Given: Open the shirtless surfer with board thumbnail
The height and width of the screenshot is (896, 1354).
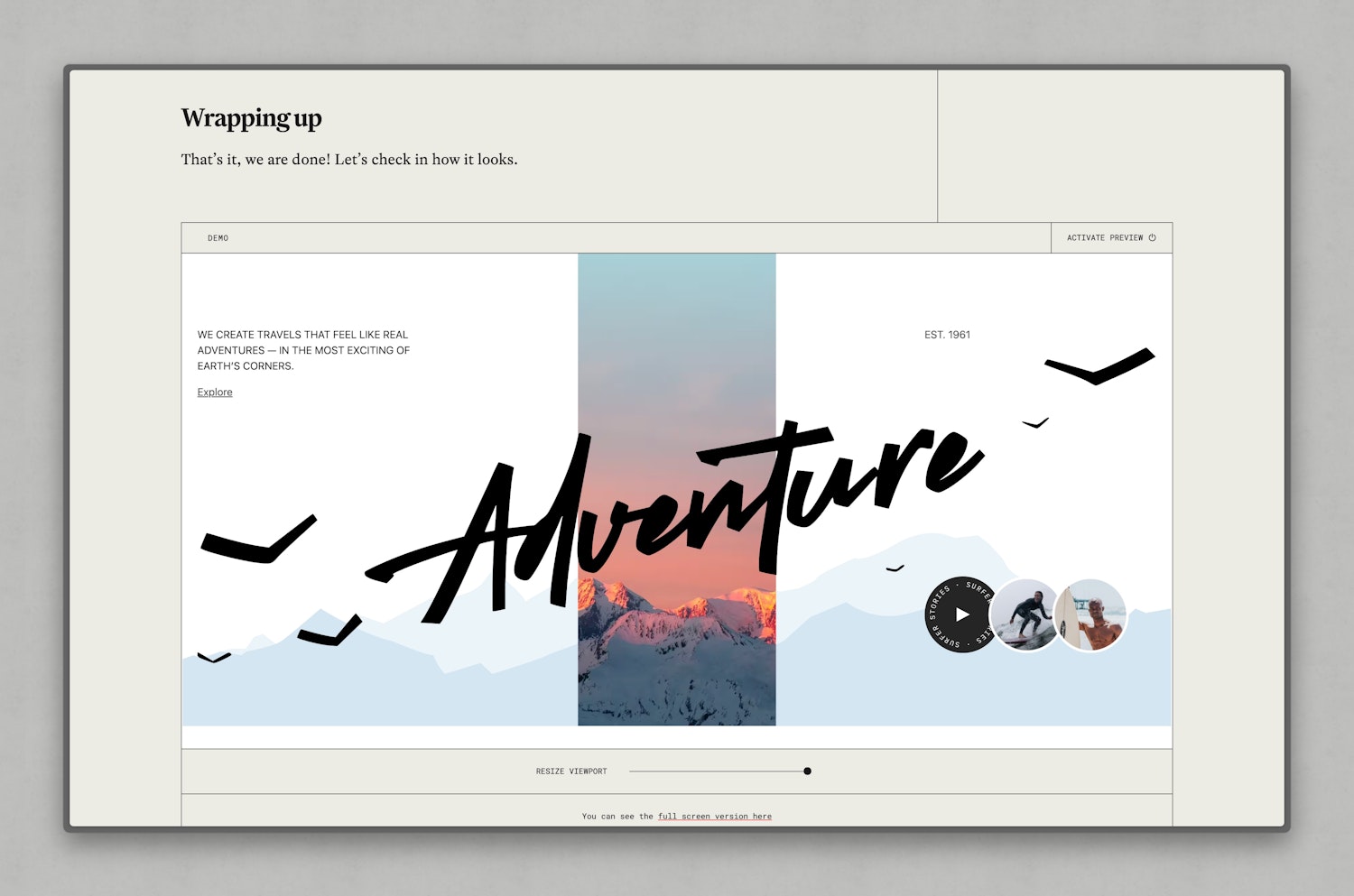Looking at the screenshot, I should (x=1091, y=615).
